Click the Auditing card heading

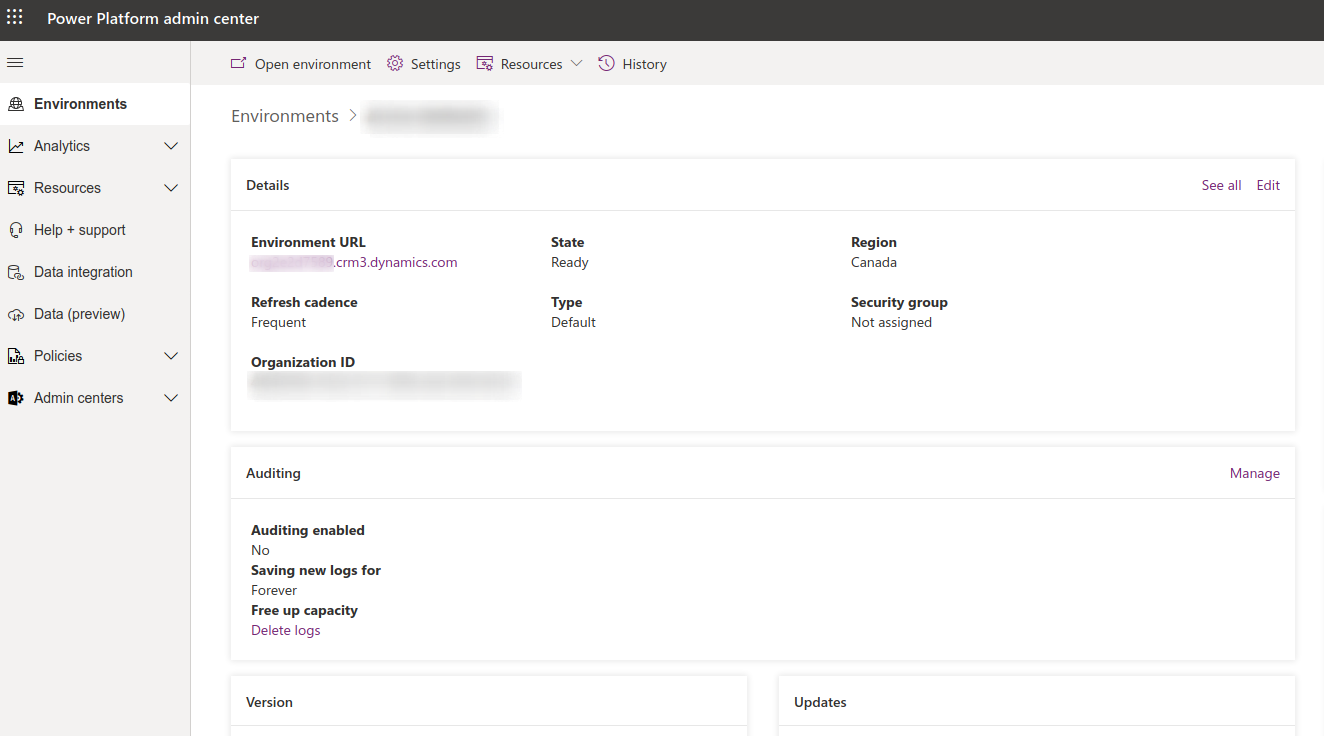[273, 473]
